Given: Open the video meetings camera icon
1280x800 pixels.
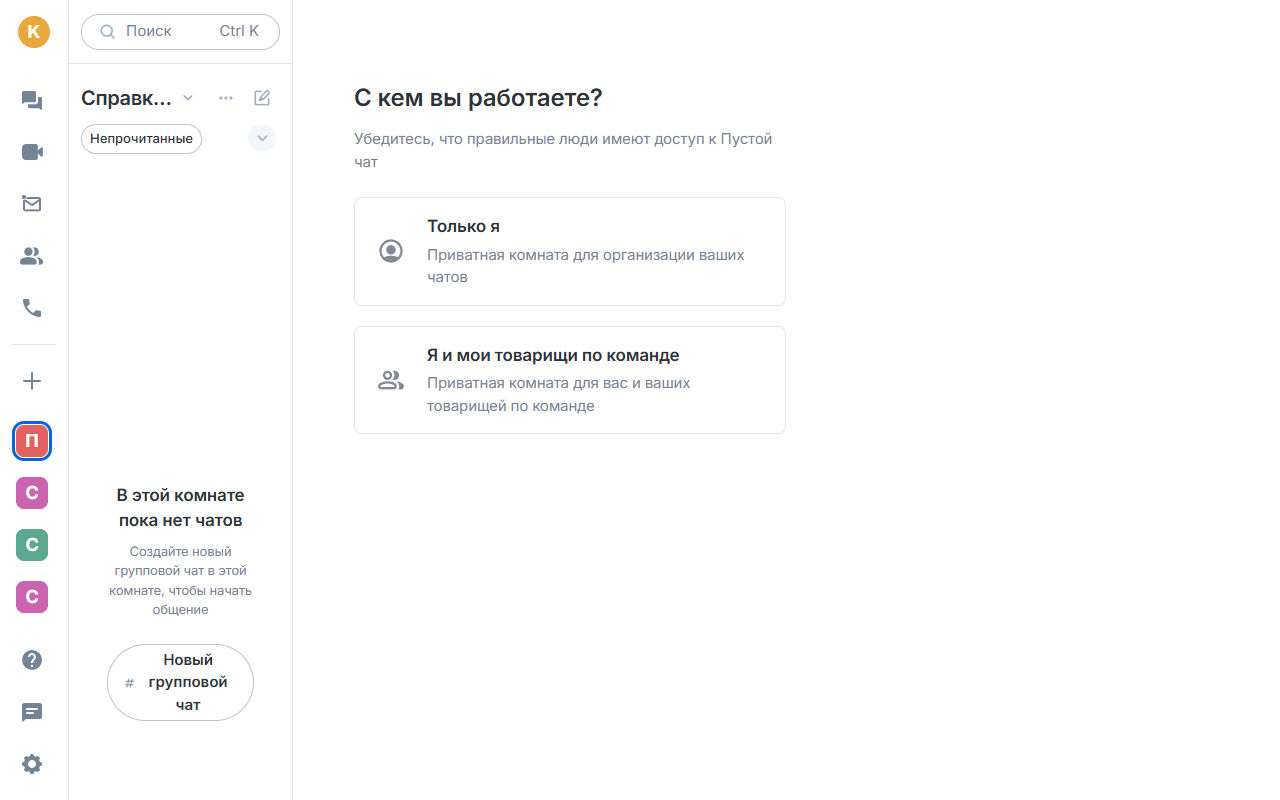Looking at the screenshot, I should click(32, 152).
